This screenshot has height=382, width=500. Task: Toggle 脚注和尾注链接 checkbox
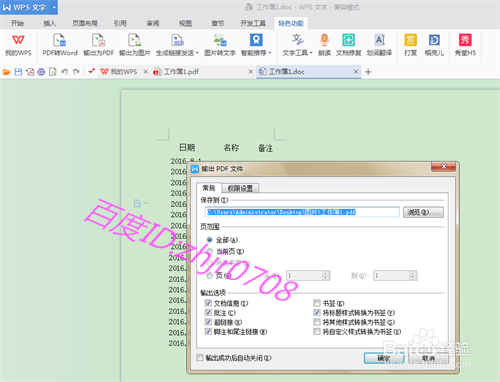tap(208, 331)
